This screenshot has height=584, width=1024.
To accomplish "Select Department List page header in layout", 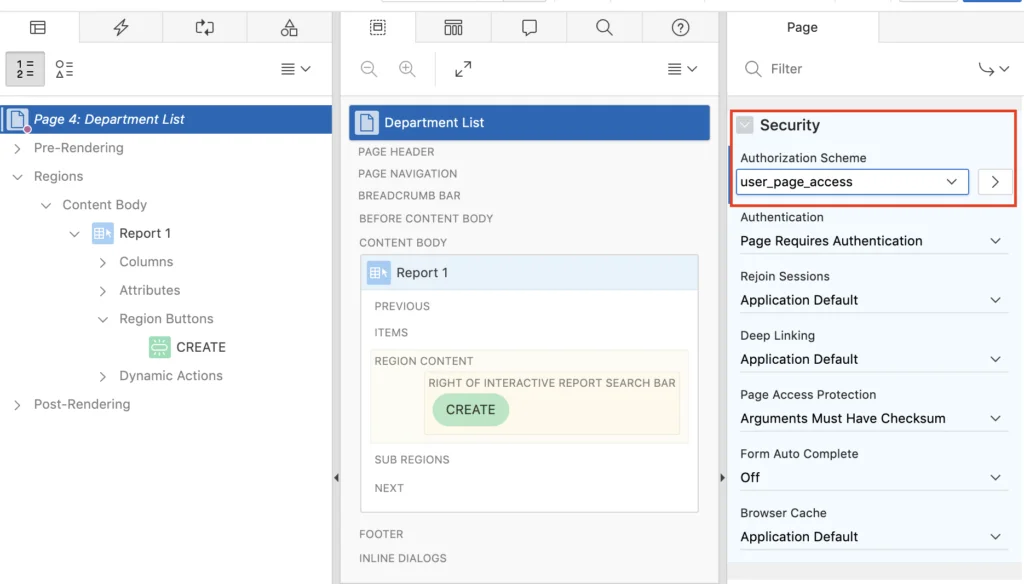I will point(529,123).
